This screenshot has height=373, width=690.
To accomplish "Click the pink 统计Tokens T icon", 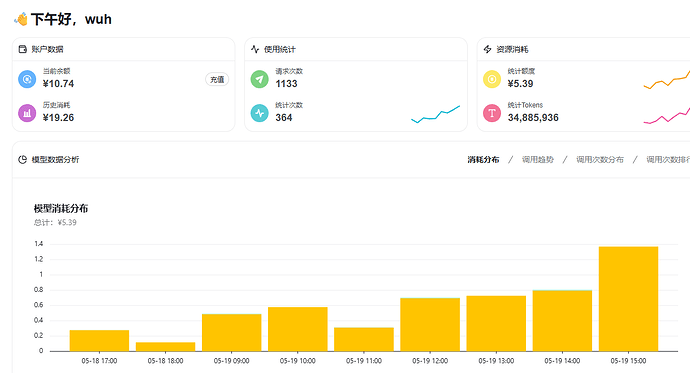I will pos(492,113).
